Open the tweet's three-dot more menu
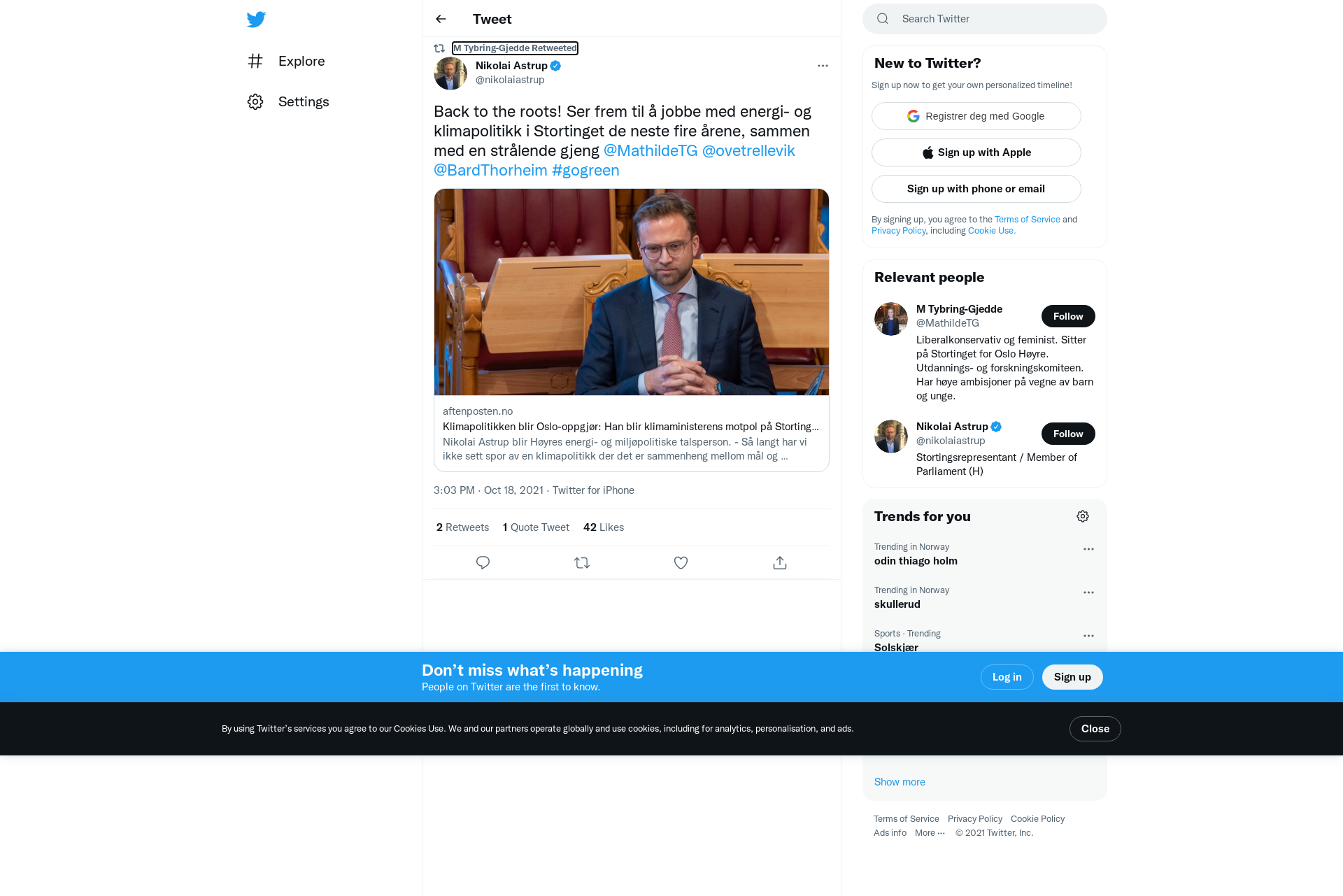 click(823, 66)
